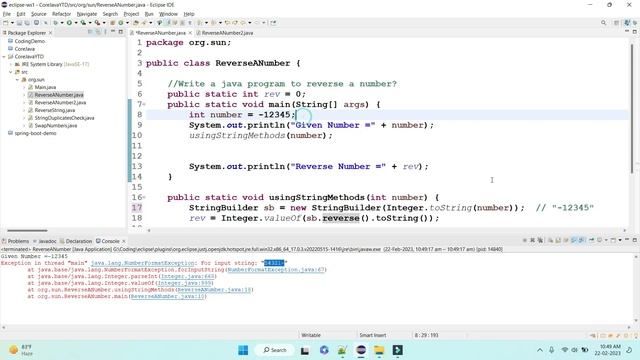
Task: Click the Previous Annotation toolbar icon
Action: (x=213, y=23)
